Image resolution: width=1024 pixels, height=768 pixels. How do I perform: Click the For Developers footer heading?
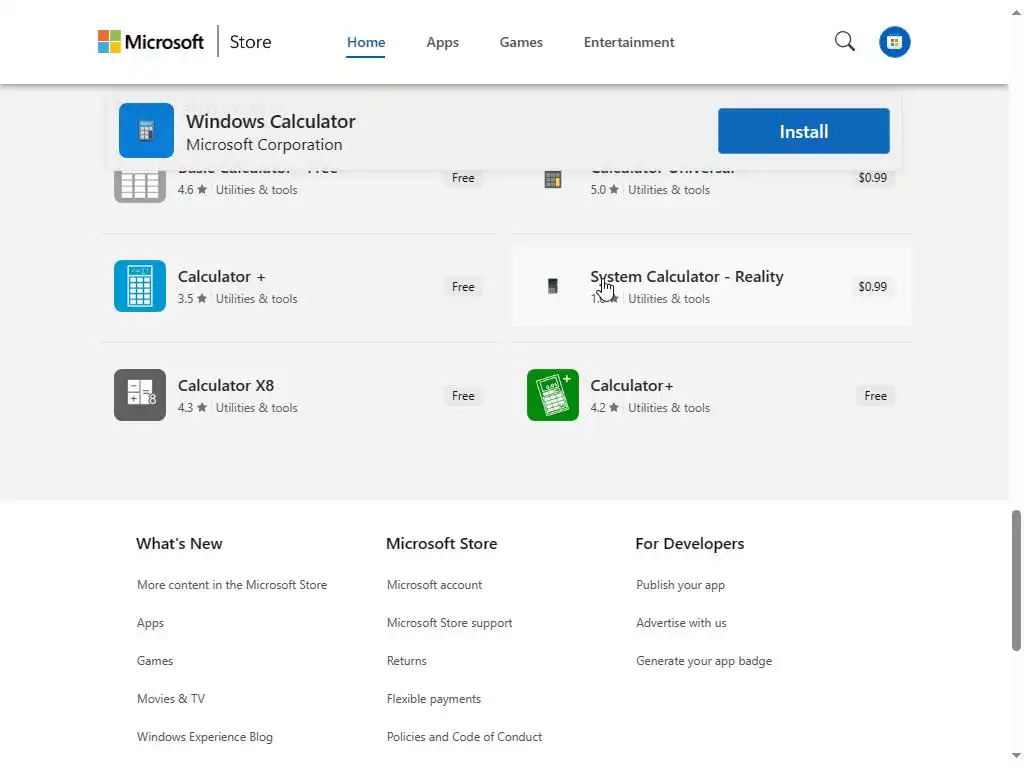tap(690, 543)
